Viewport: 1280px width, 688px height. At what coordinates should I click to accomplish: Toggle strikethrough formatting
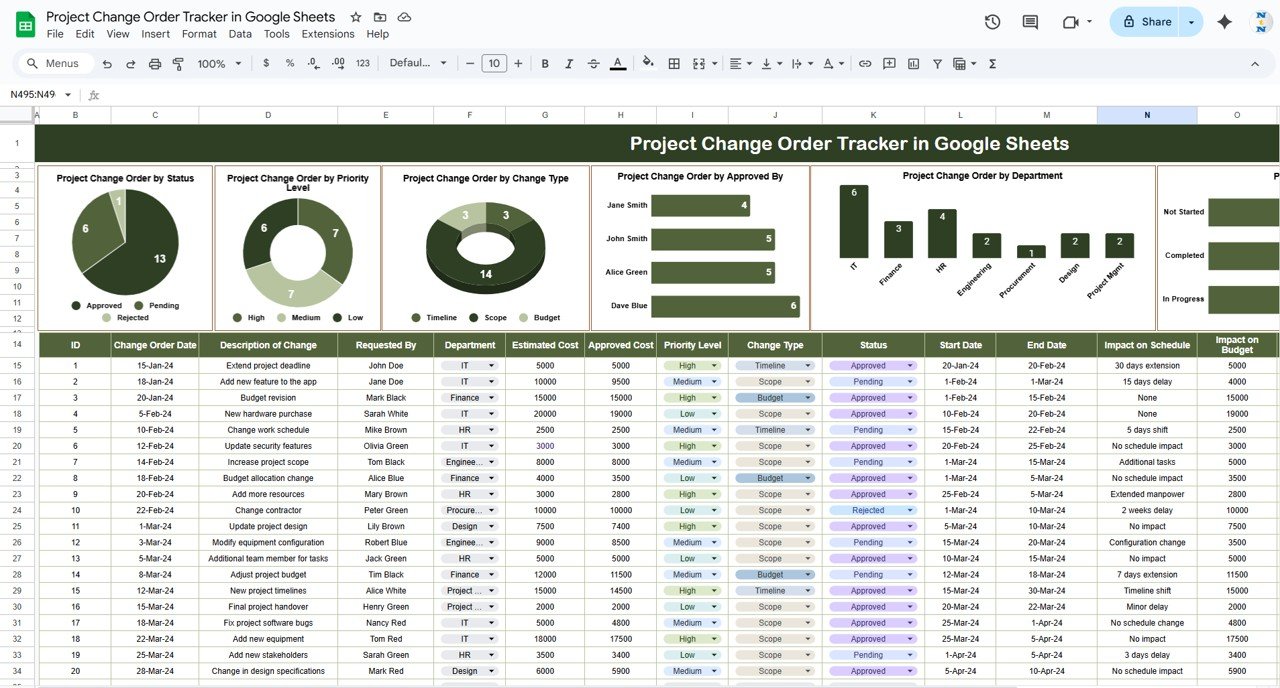pyautogui.click(x=593, y=63)
